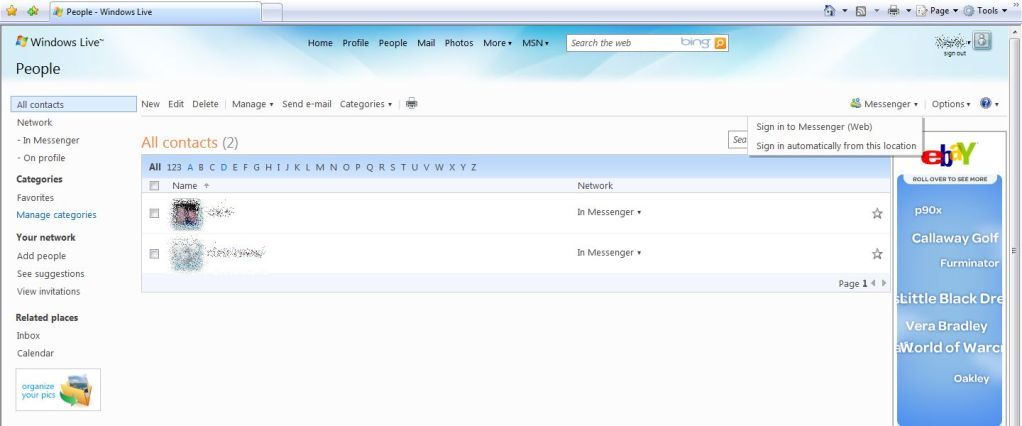The width and height of the screenshot is (1022, 426).
Task: Open the Manage dropdown menu
Action: point(253,104)
